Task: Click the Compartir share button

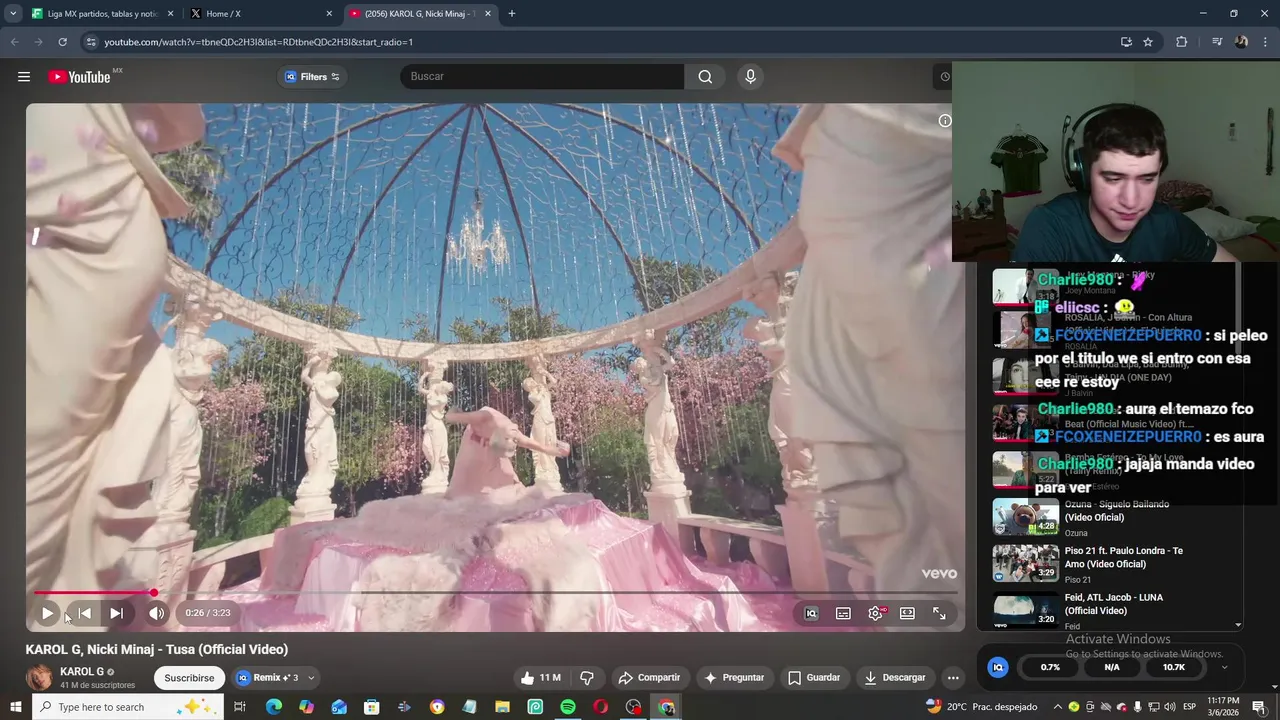Action: [x=649, y=678]
